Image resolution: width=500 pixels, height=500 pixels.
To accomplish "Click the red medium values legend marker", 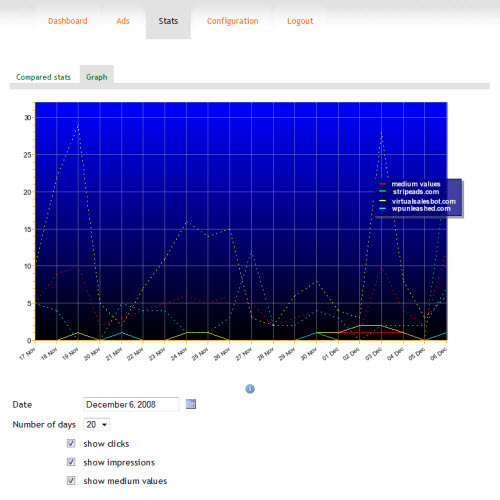I will pyautogui.click(x=382, y=184).
